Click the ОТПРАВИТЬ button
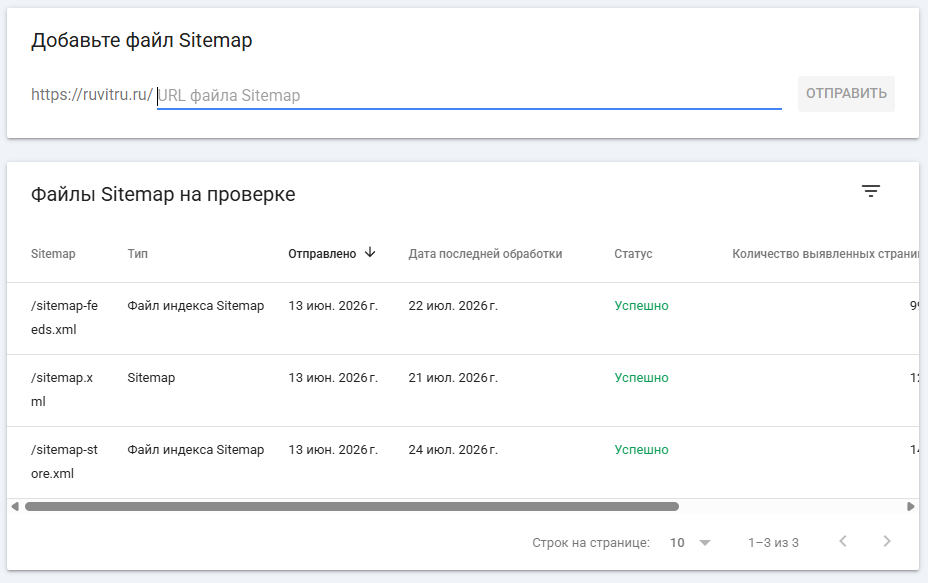Viewport: 928px width, 583px height. click(x=846, y=94)
